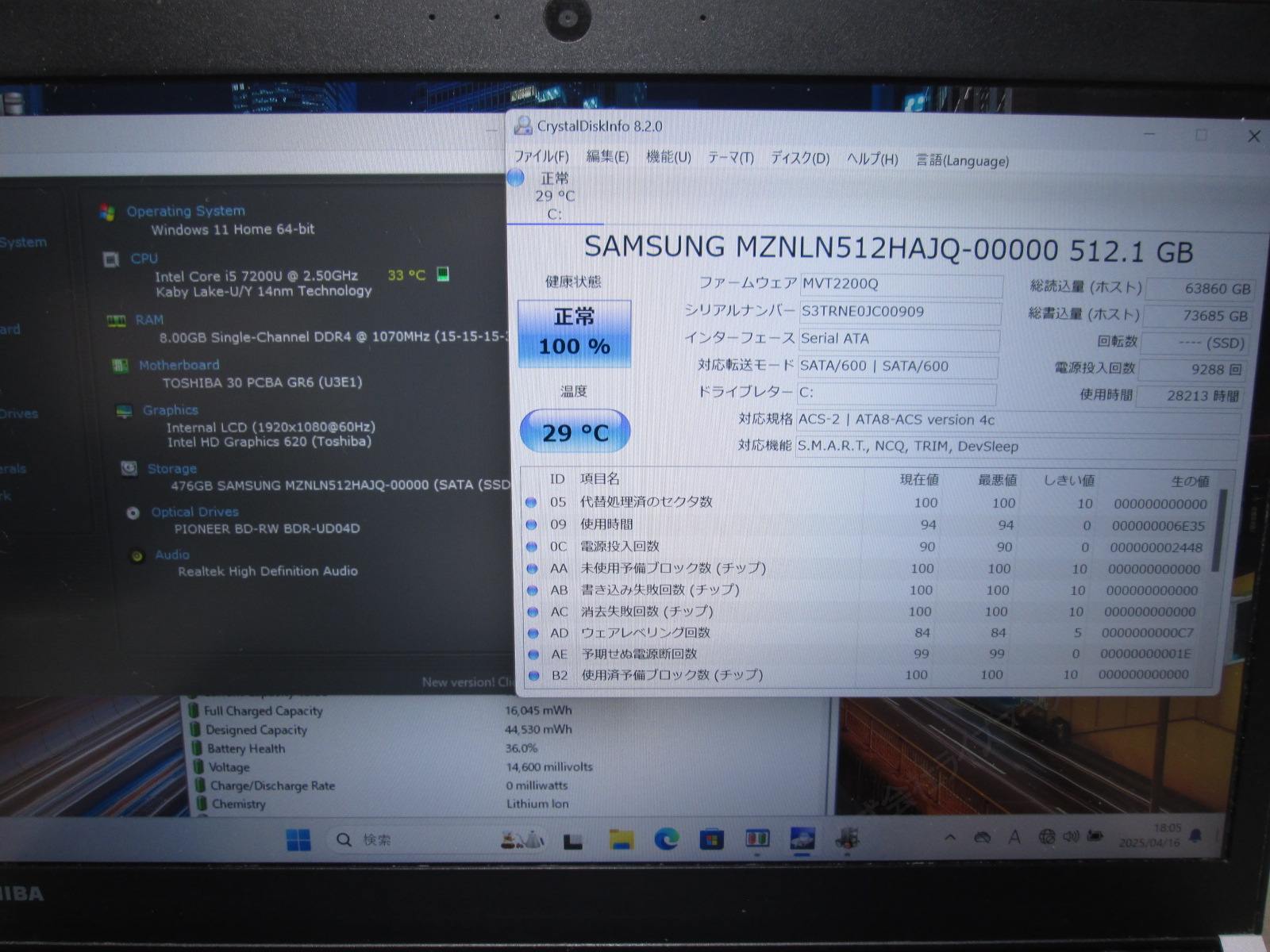The height and width of the screenshot is (952, 1270).
Task: Select the C: disk status circle at top
Action: [516, 178]
